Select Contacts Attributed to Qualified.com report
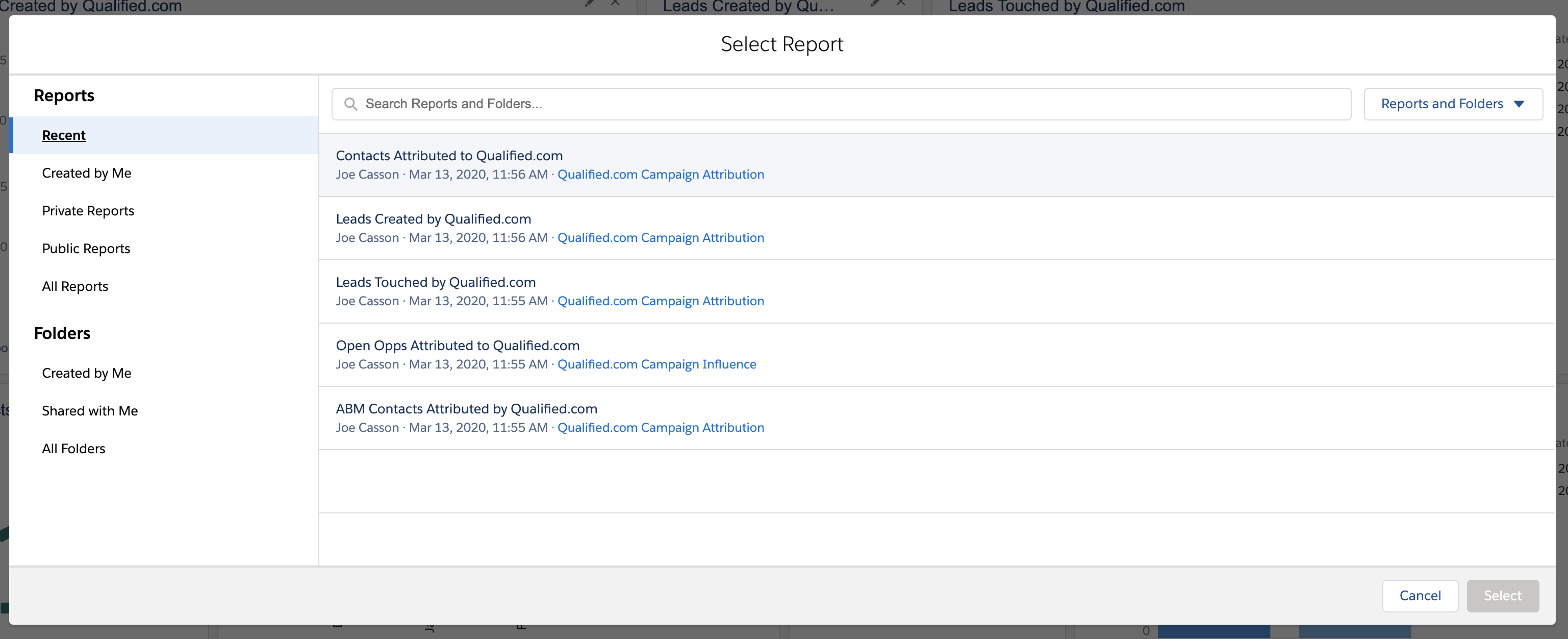This screenshot has height=639, width=1568. 449,155
